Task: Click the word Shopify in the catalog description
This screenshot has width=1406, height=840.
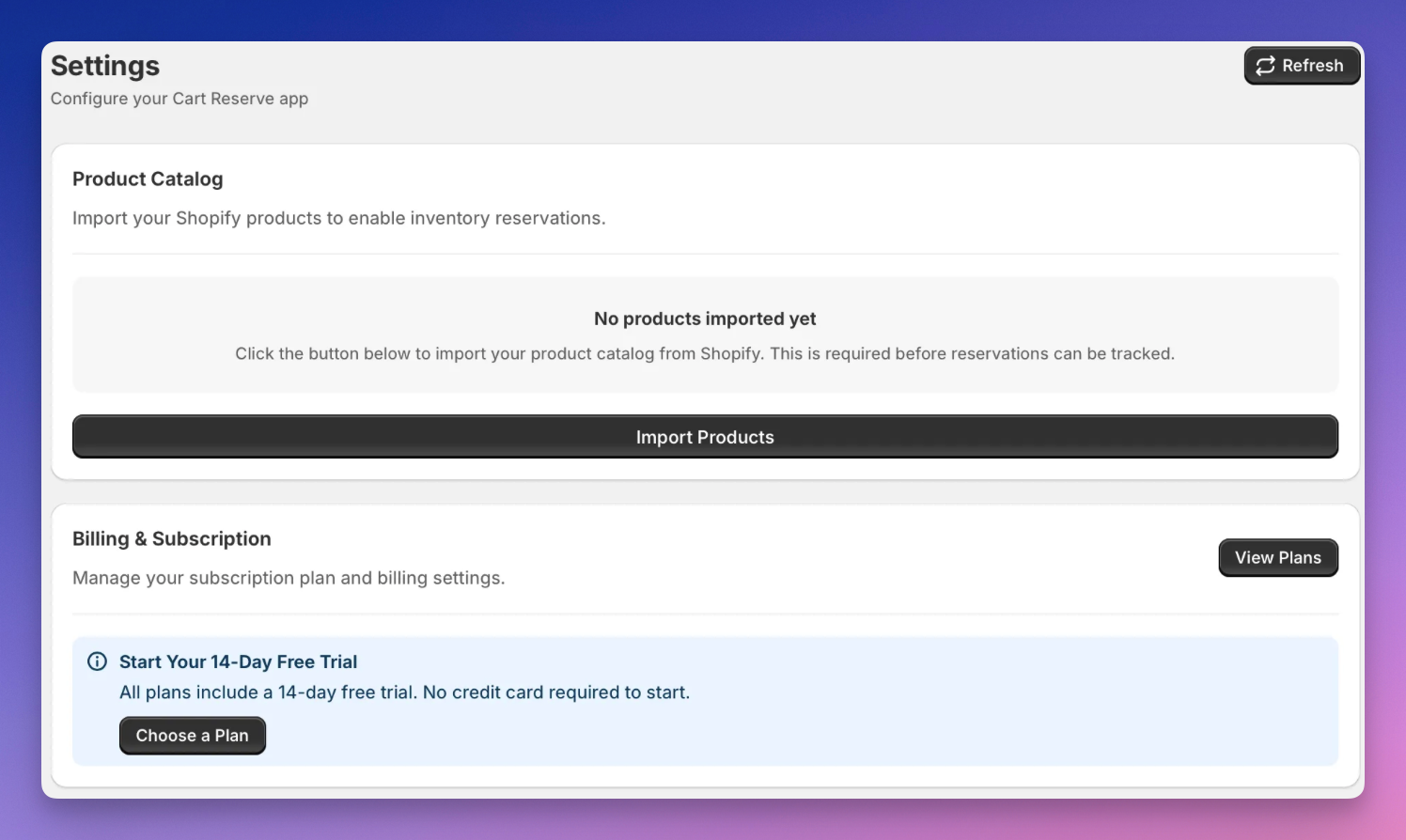Action: point(210,218)
